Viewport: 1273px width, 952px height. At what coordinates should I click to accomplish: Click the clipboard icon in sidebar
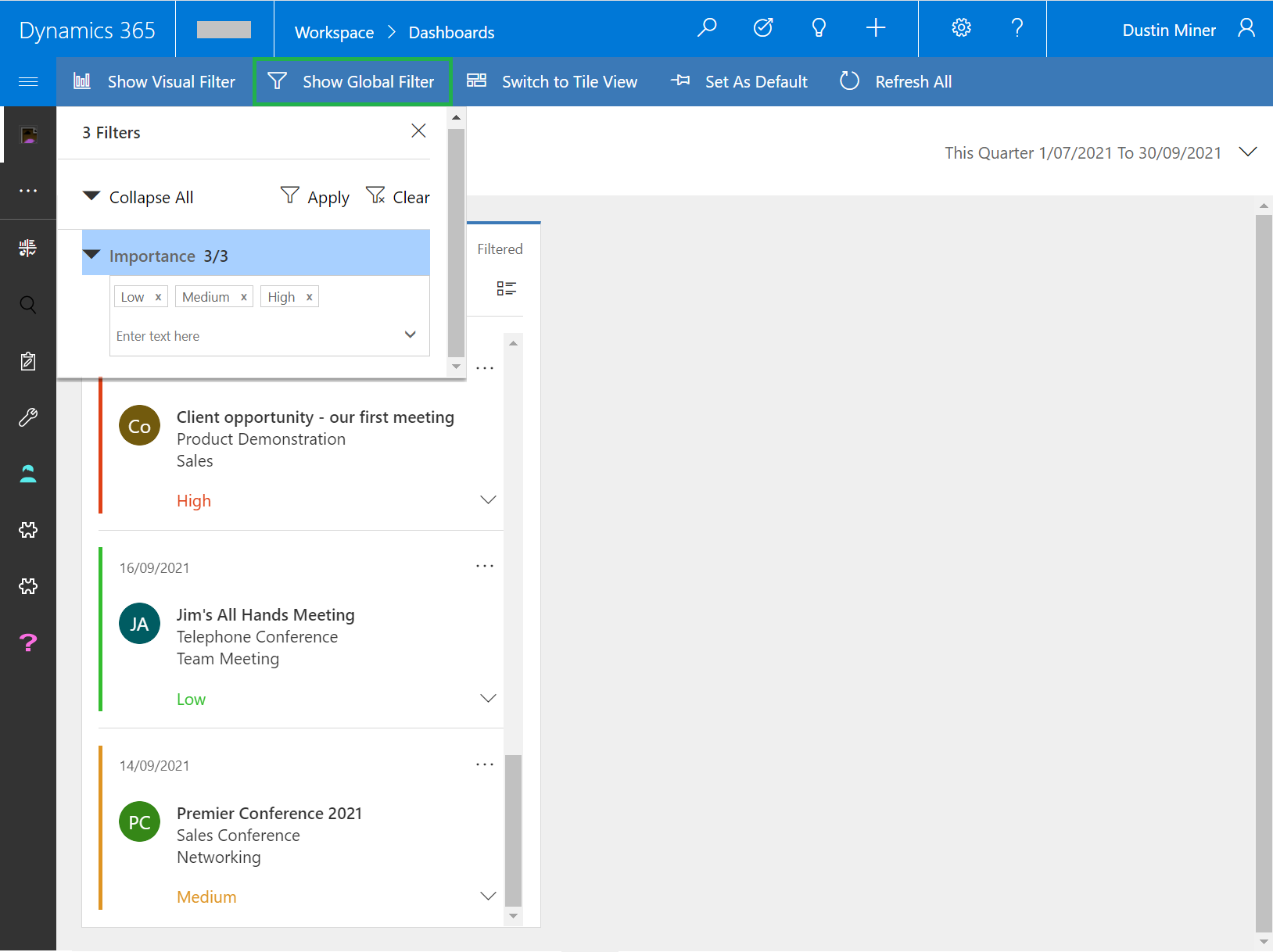(x=28, y=361)
